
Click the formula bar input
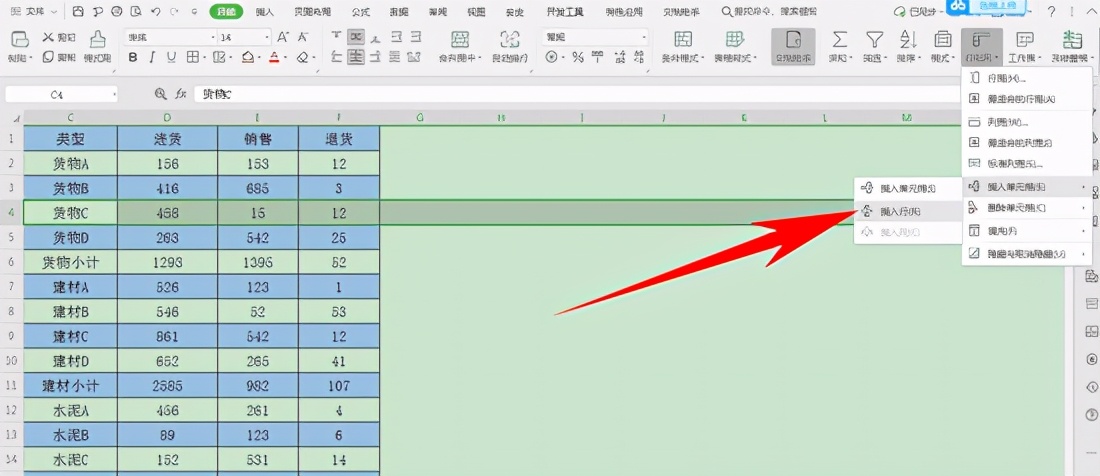click(575, 94)
